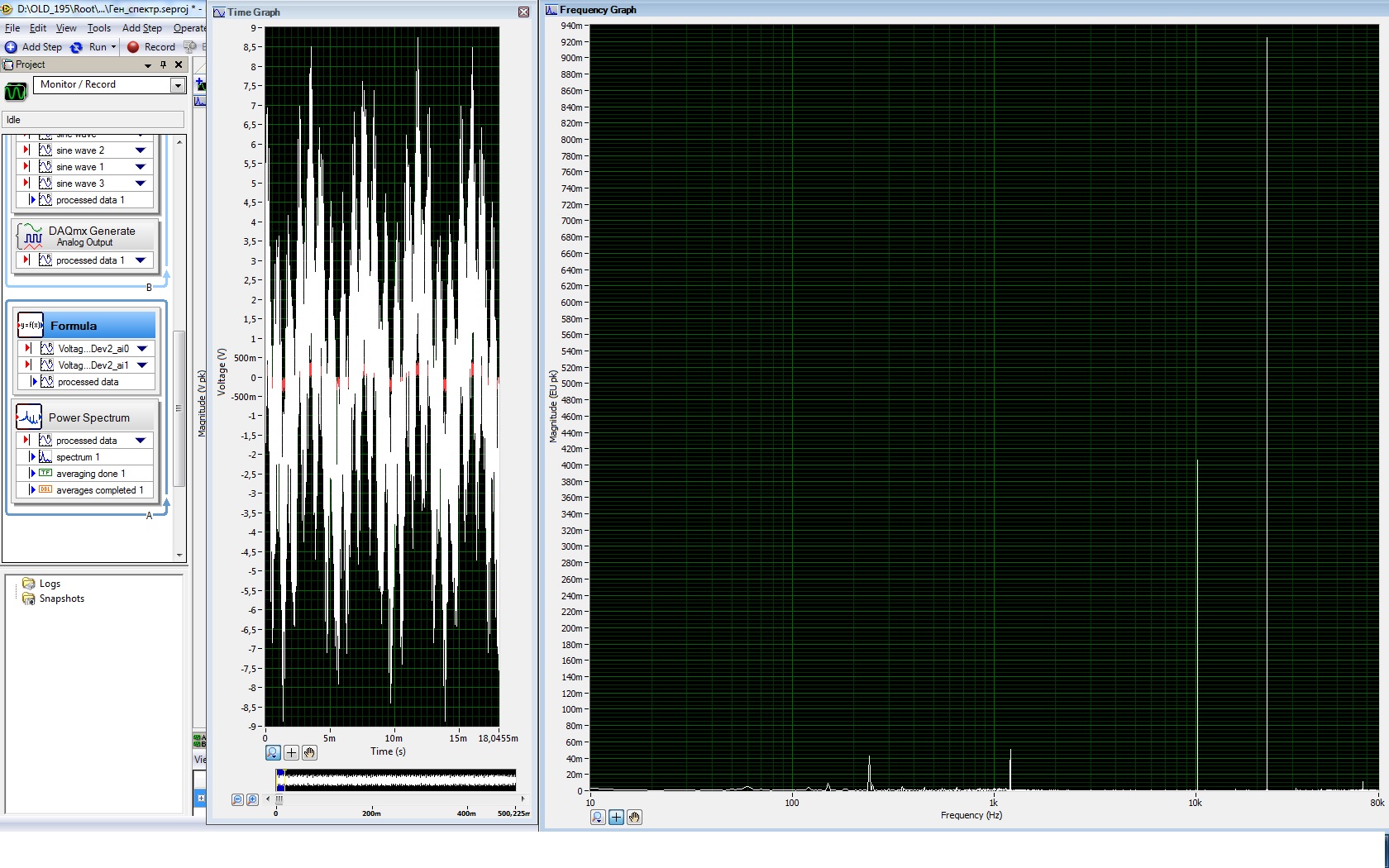Select Frequency Graph pan hand tool
This screenshot has height=868, width=1389.
pos(634,817)
